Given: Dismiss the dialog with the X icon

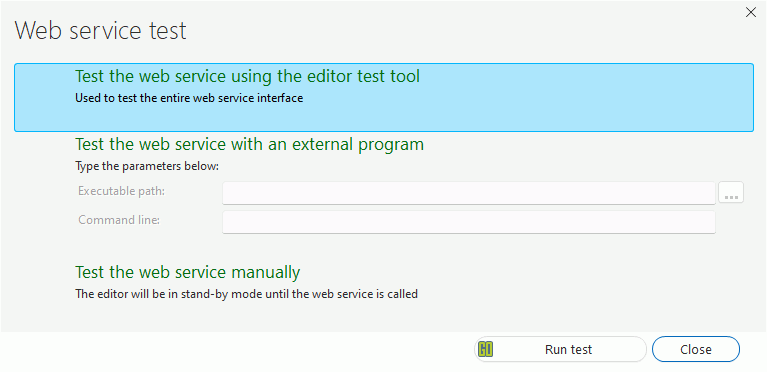Looking at the screenshot, I should tap(750, 13).
